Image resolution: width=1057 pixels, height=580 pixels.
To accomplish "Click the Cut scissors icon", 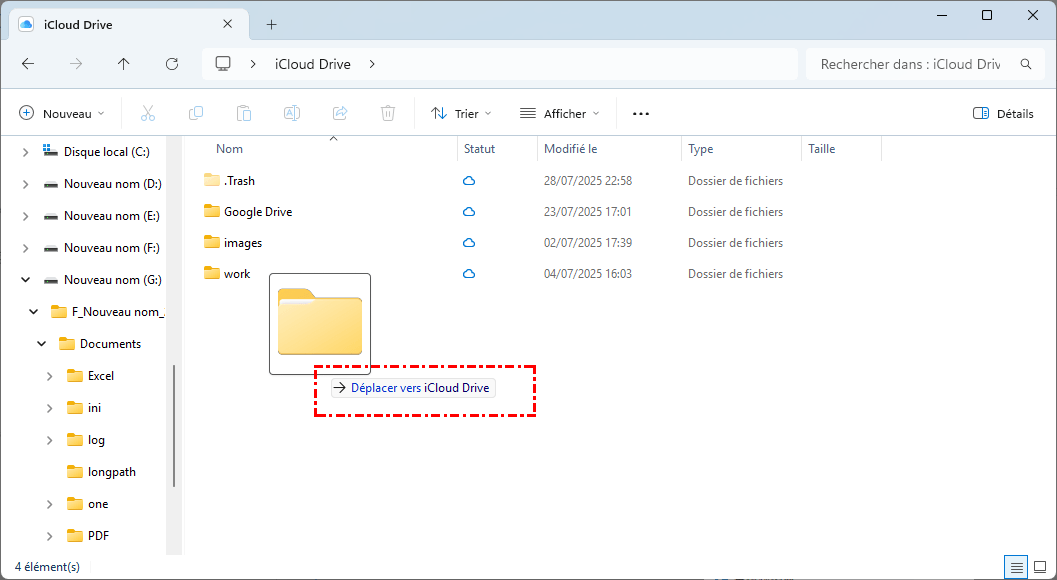I will [148, 113].
